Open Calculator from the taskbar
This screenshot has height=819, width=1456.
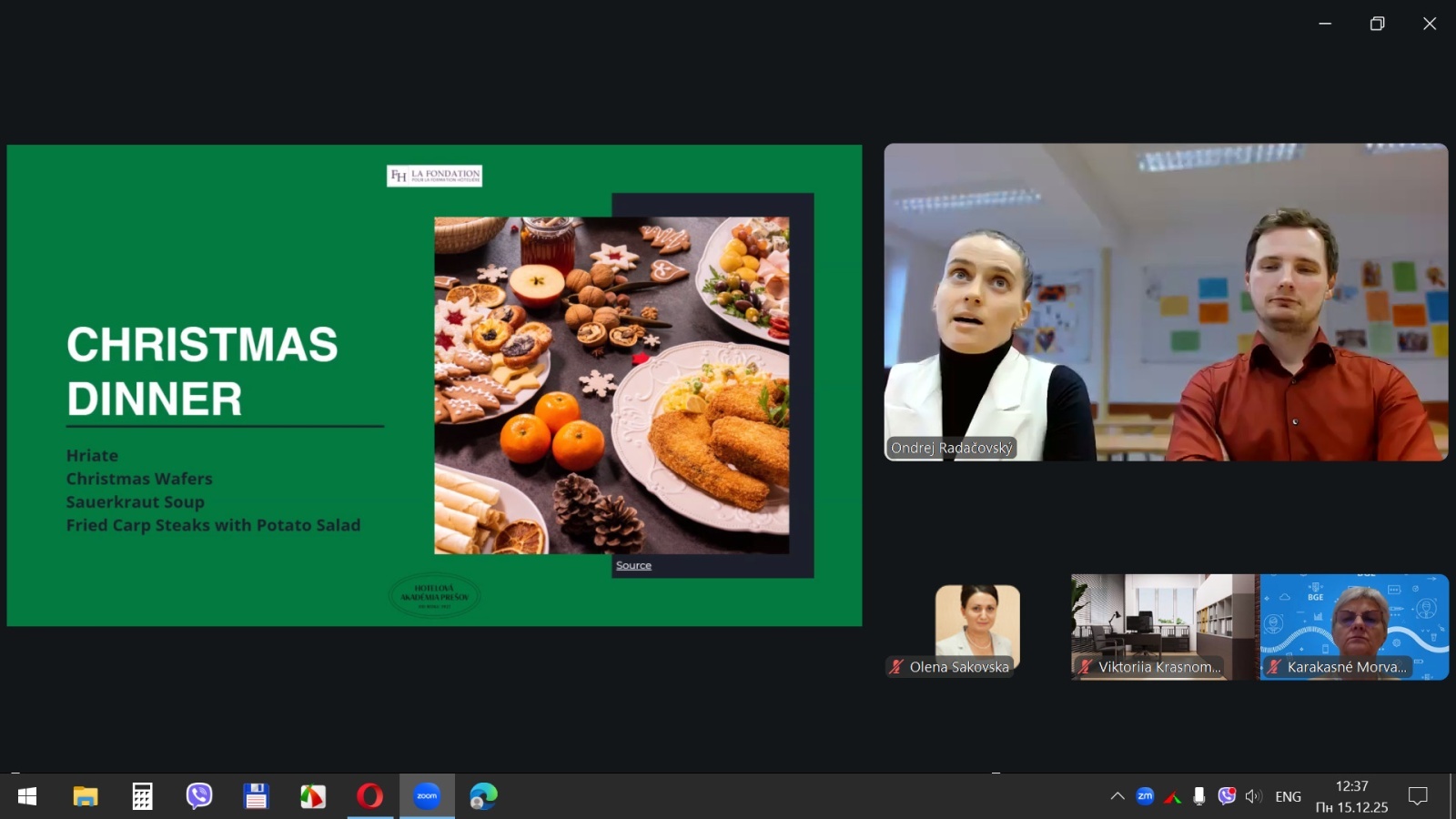[142, 796]
